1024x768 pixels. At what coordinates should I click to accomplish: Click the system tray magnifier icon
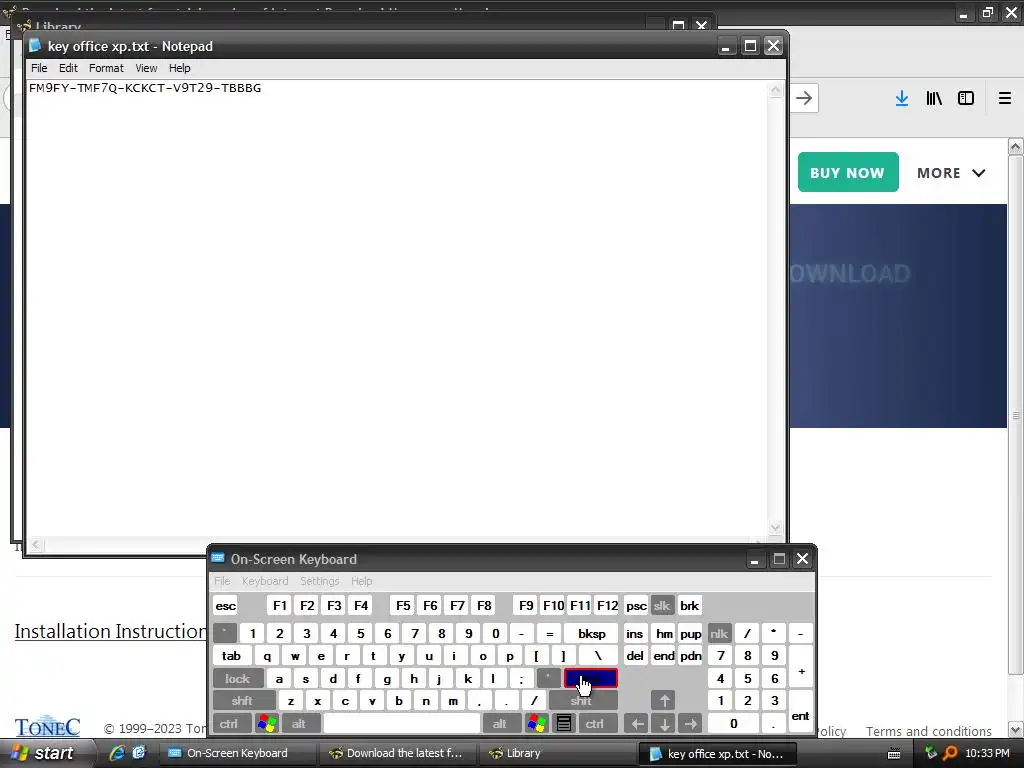click(950, 754)
